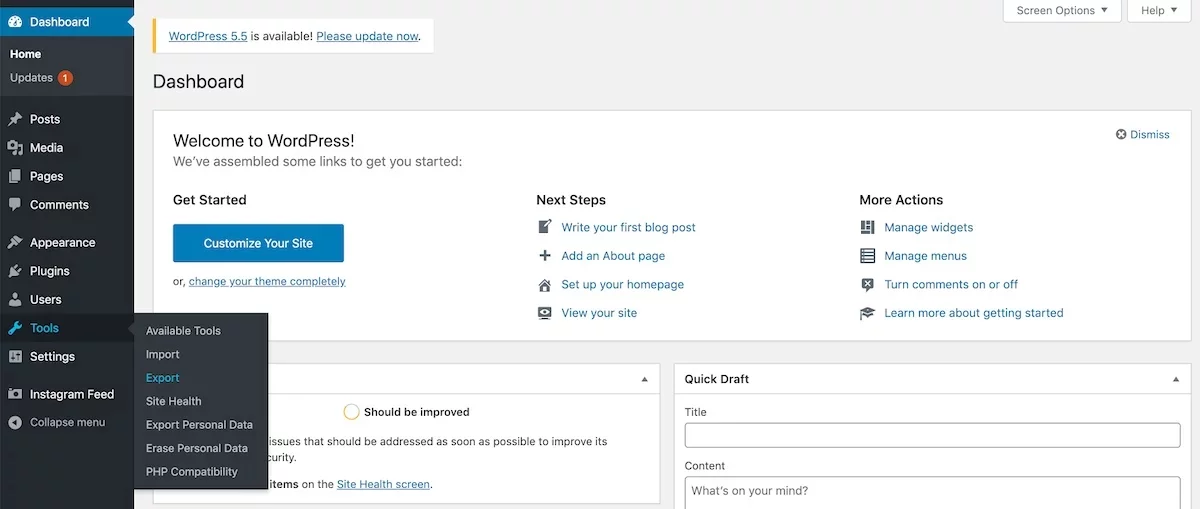
Task: Click the Dashboard gauge icon in sidebar
Action: pyautogui.click(x=15, y=22)
